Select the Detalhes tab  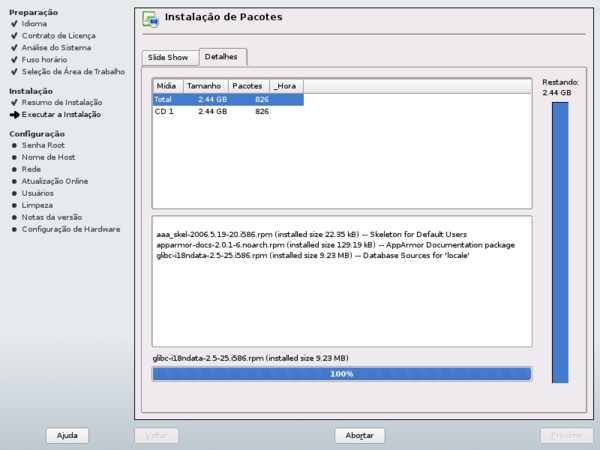(223, 57)
